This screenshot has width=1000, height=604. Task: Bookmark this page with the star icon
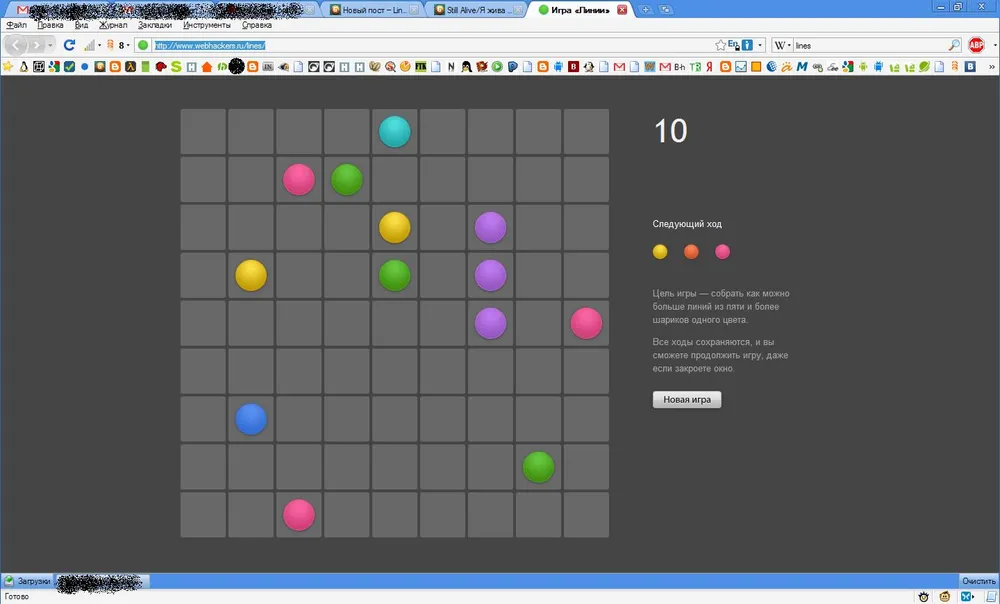point(720,45)
